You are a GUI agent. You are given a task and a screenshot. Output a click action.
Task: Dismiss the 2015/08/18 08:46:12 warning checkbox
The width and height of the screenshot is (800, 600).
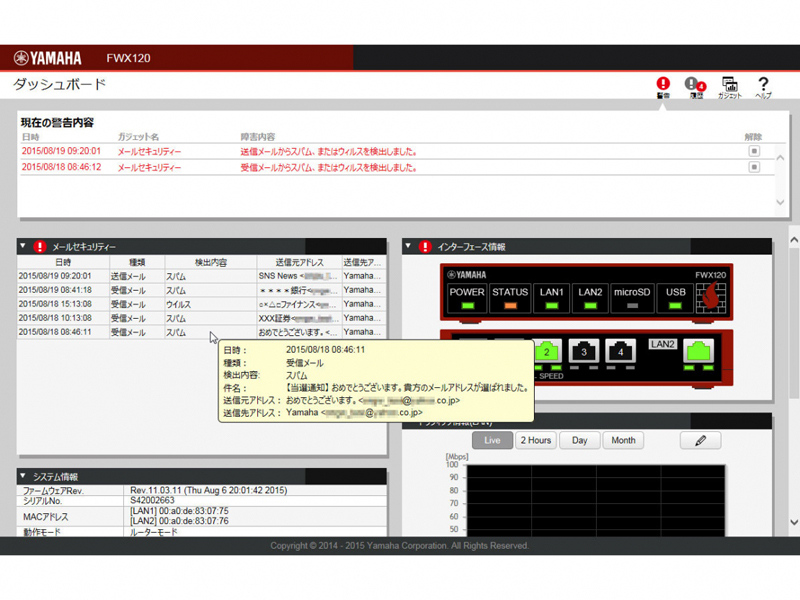754,167
